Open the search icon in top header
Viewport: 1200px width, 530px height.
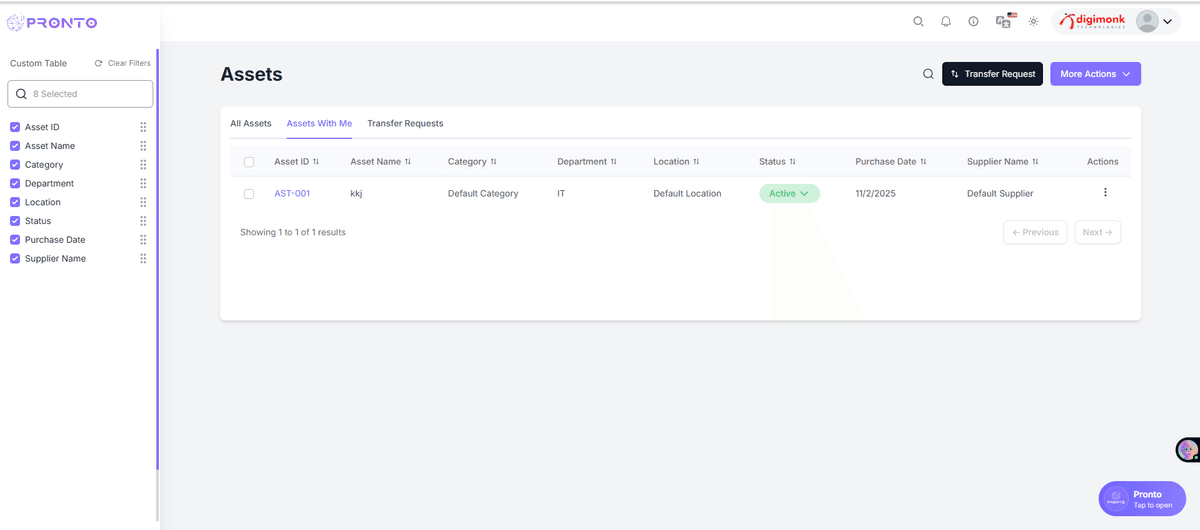click(x=918, y=21)
